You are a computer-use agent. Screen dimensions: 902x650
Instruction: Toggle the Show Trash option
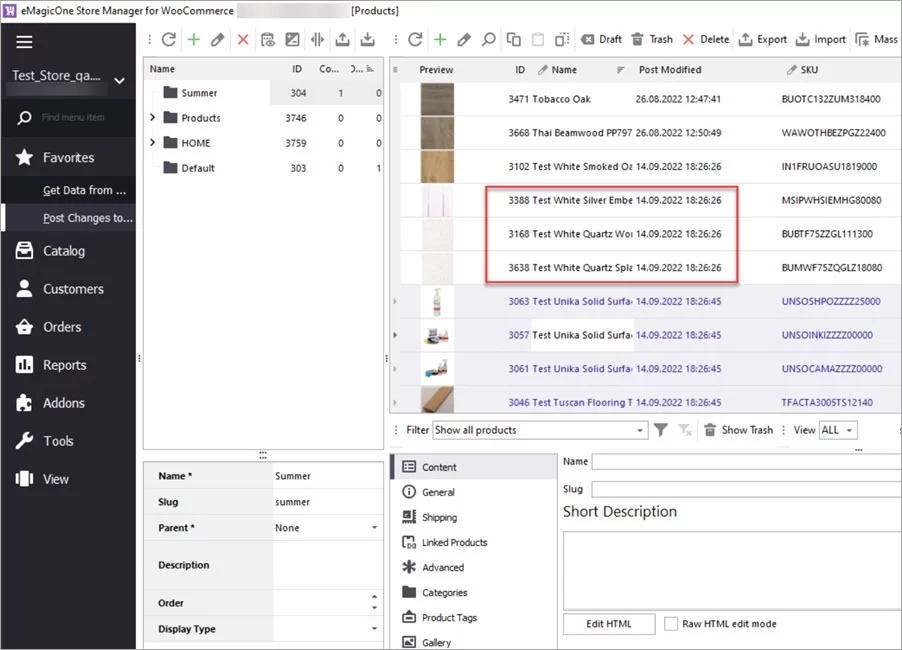click(738, 430)
